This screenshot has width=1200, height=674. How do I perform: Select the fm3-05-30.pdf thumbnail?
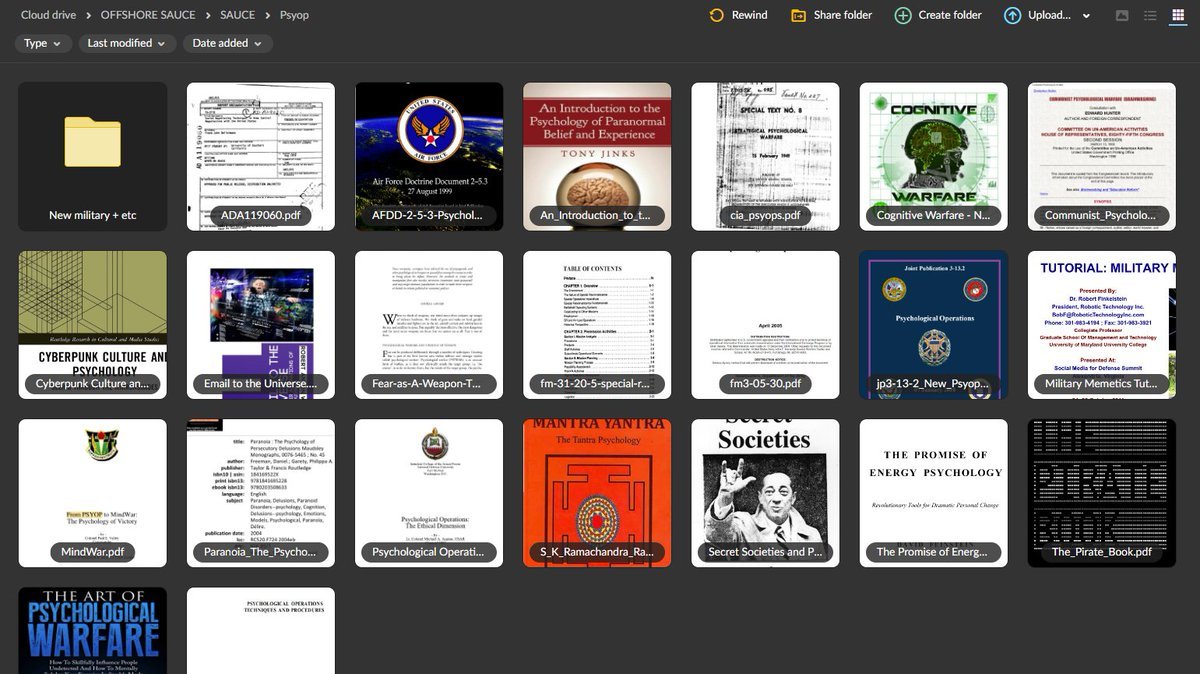(765, 325)
